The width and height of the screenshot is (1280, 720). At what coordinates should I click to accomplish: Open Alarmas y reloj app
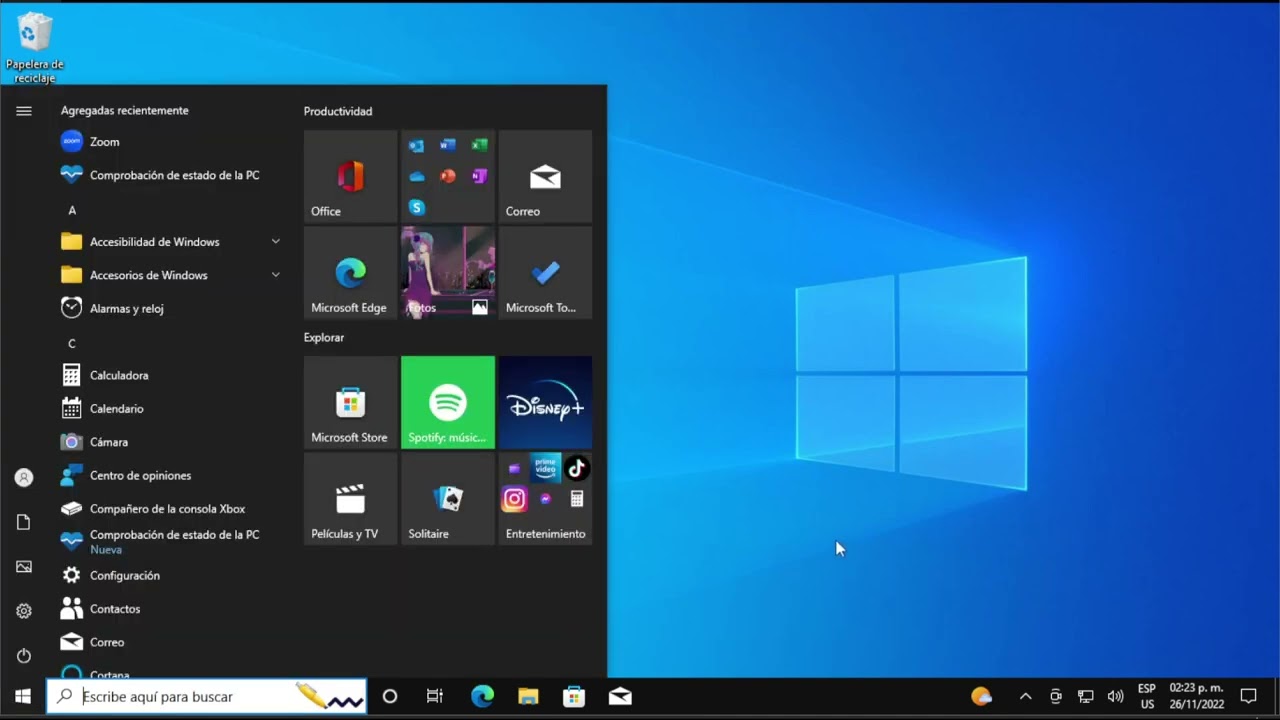pos(170,308)
